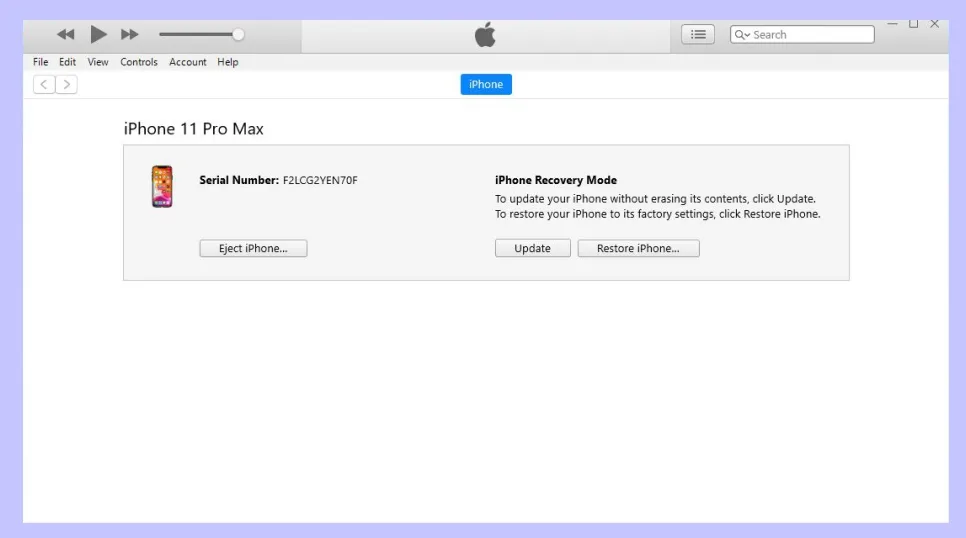This screenshot has width=966, height=538.
Task: Click the Eject iPhone... button
Action: [253, 248]
